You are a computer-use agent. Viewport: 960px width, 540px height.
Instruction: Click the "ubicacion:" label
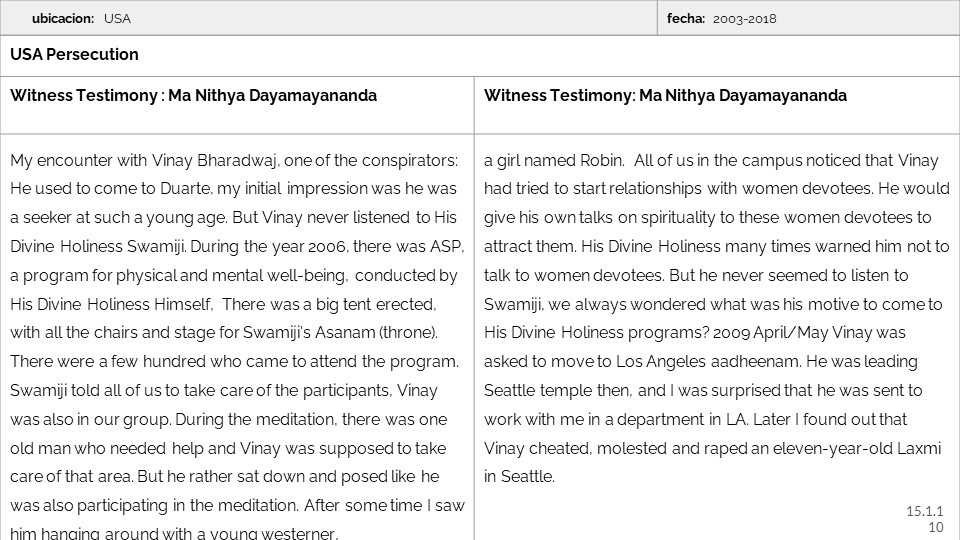click(63, 18)
